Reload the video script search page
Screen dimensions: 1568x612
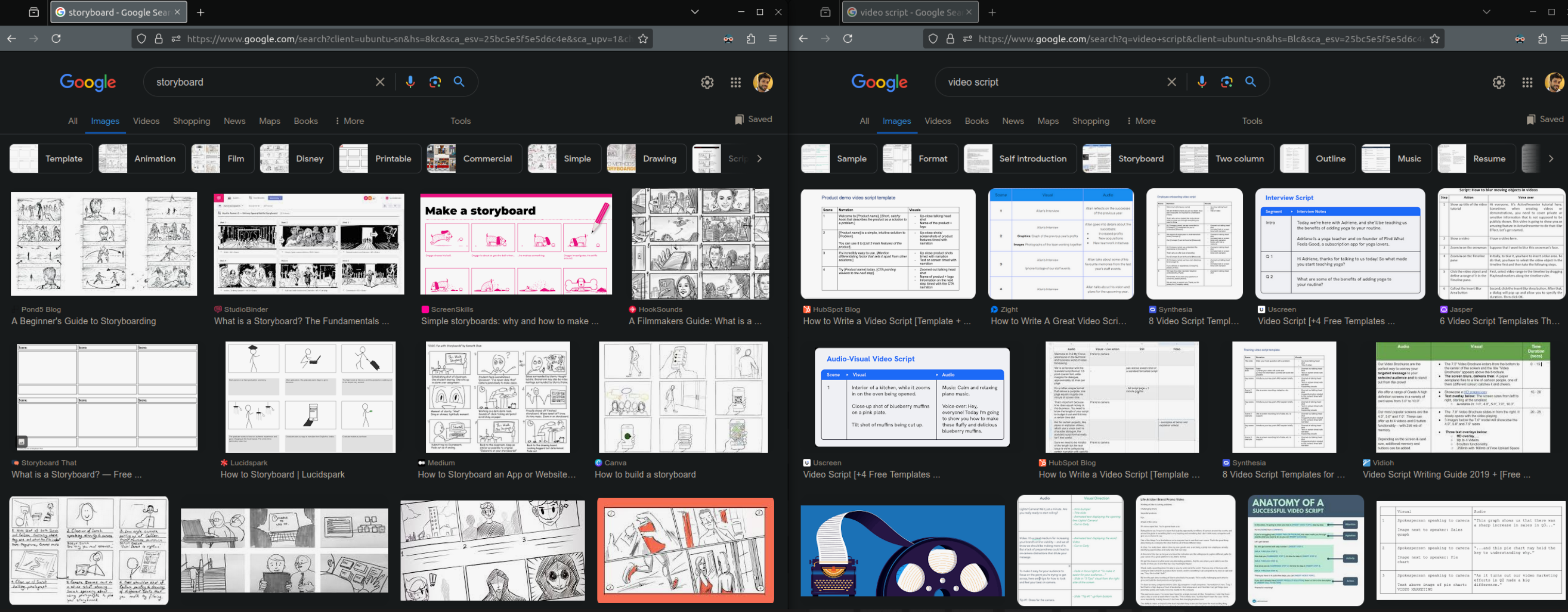pyautogui.click(x=847, y=38)
